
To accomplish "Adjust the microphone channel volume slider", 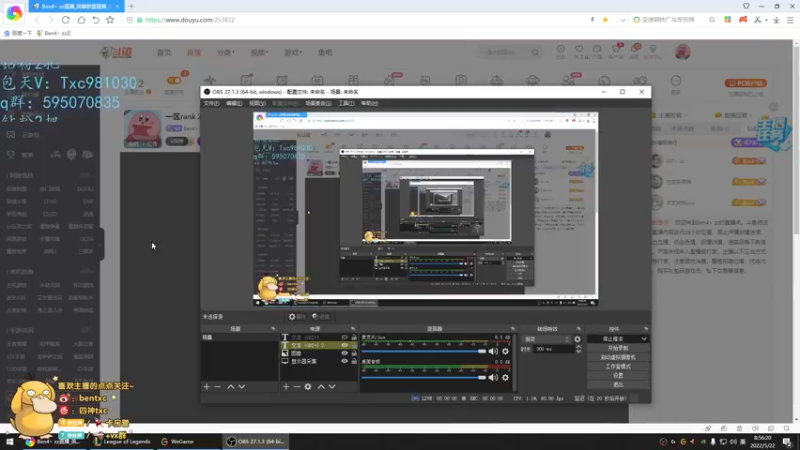I will (424, 351).
